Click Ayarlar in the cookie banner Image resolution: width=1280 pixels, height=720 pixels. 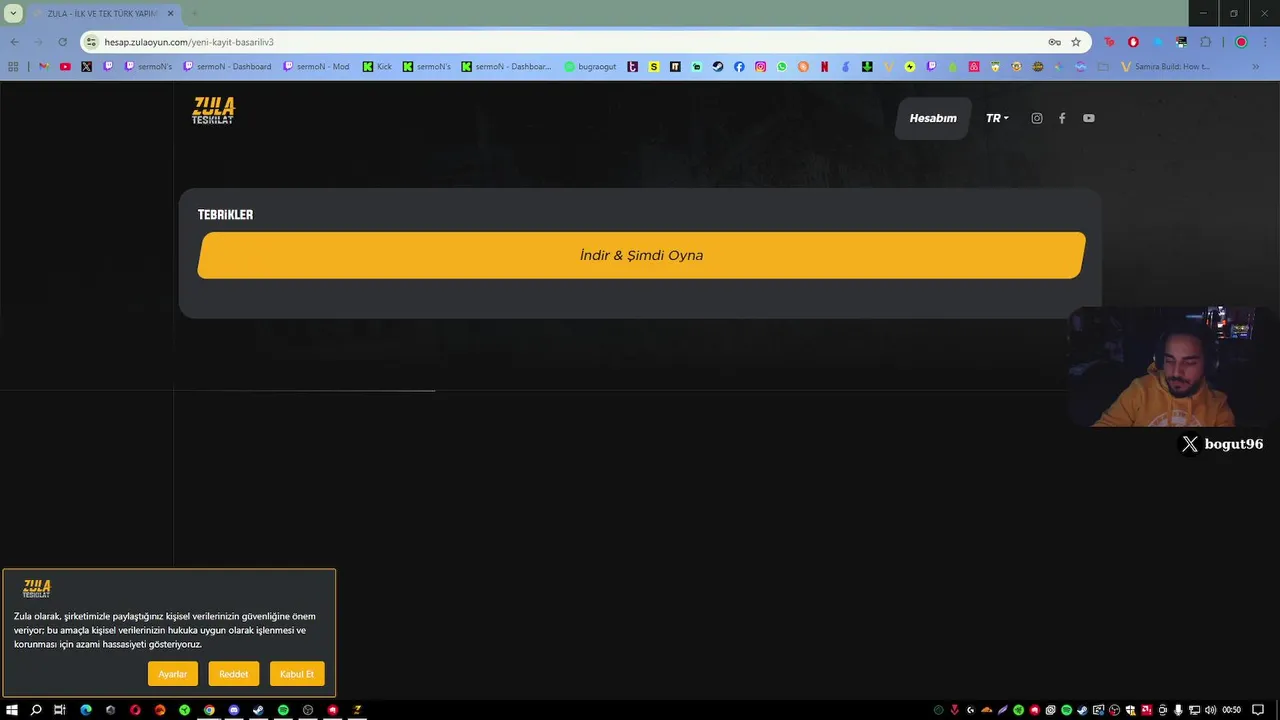coord(173,674)
